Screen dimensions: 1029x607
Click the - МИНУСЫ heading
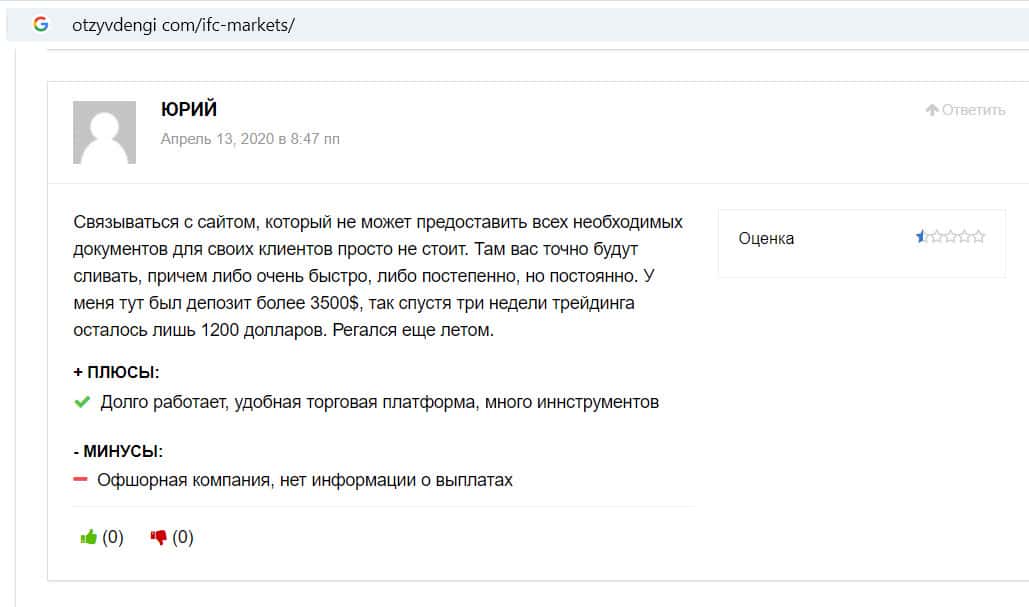pos(118,451)
